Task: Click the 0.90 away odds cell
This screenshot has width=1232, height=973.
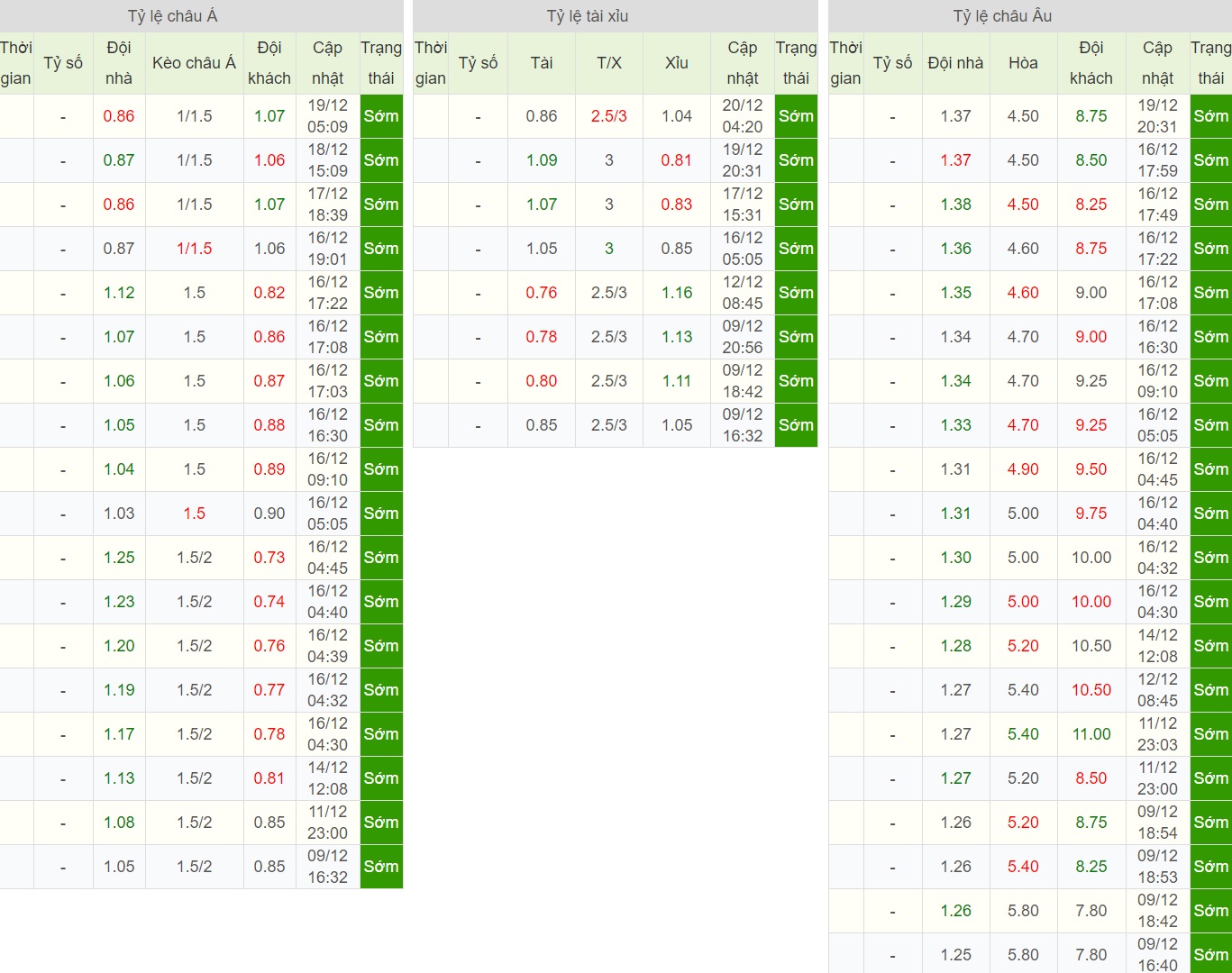Action: (x=269, y=514)
